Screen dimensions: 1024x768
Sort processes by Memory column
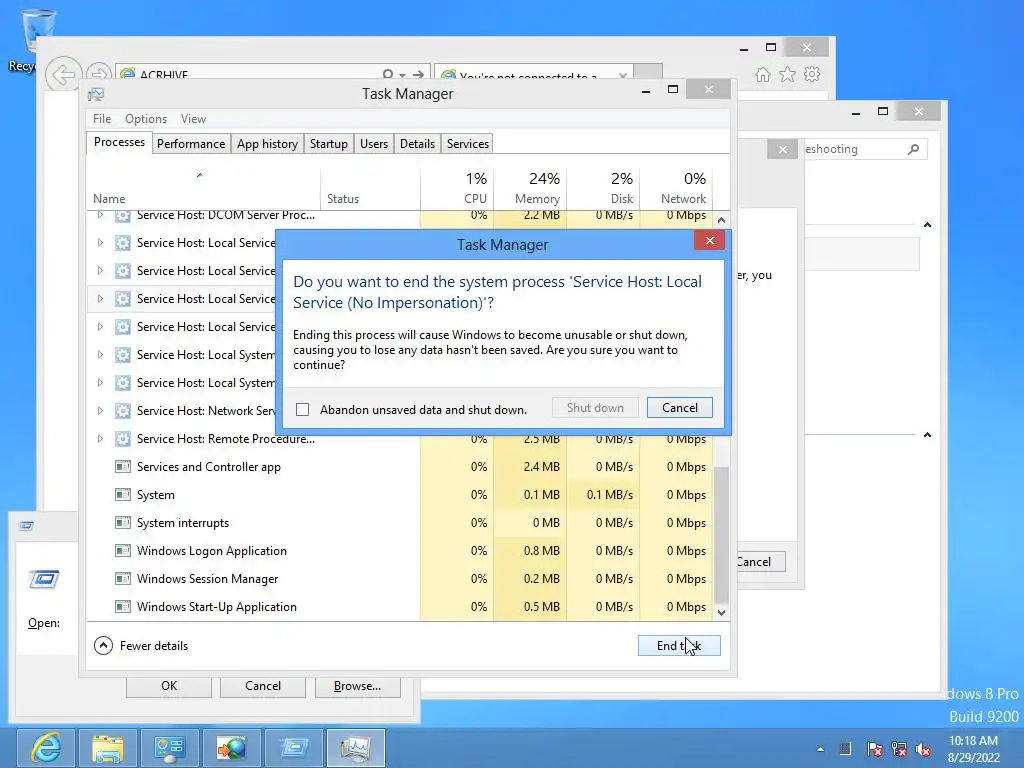click(530, 188)
